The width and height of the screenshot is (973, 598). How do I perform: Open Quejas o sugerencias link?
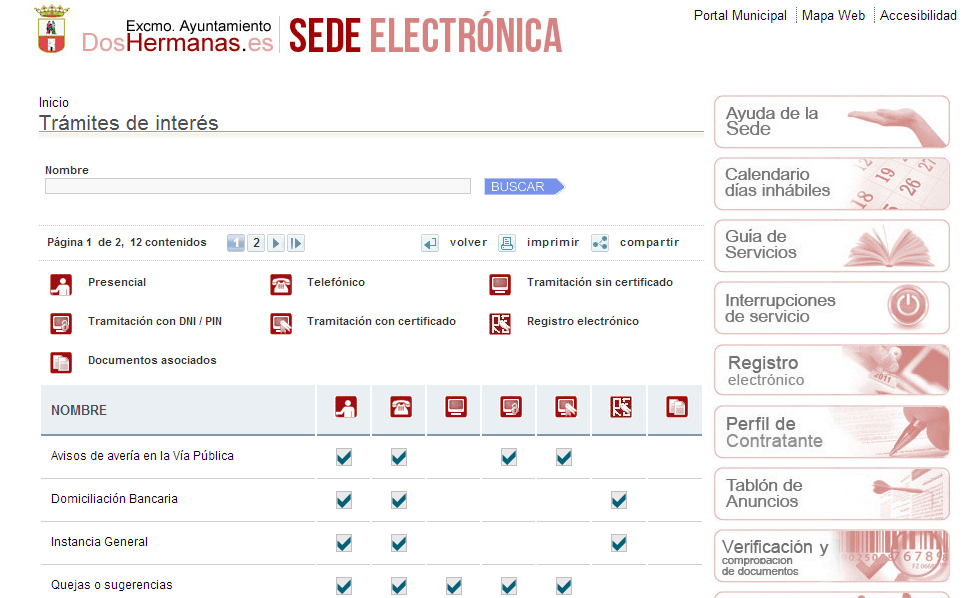tap(112, 585)
